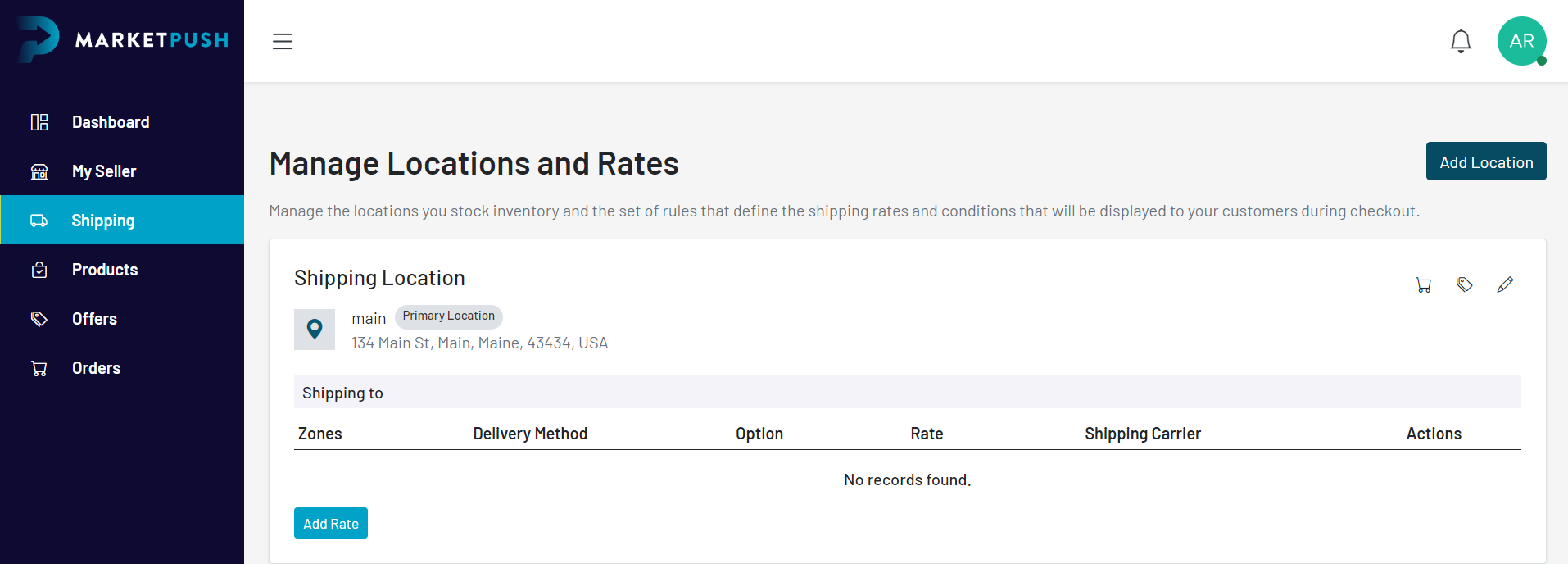Click the Shipping Carrier column header
This screenshot has height=564, width=1568.
tap(1143, 434)
